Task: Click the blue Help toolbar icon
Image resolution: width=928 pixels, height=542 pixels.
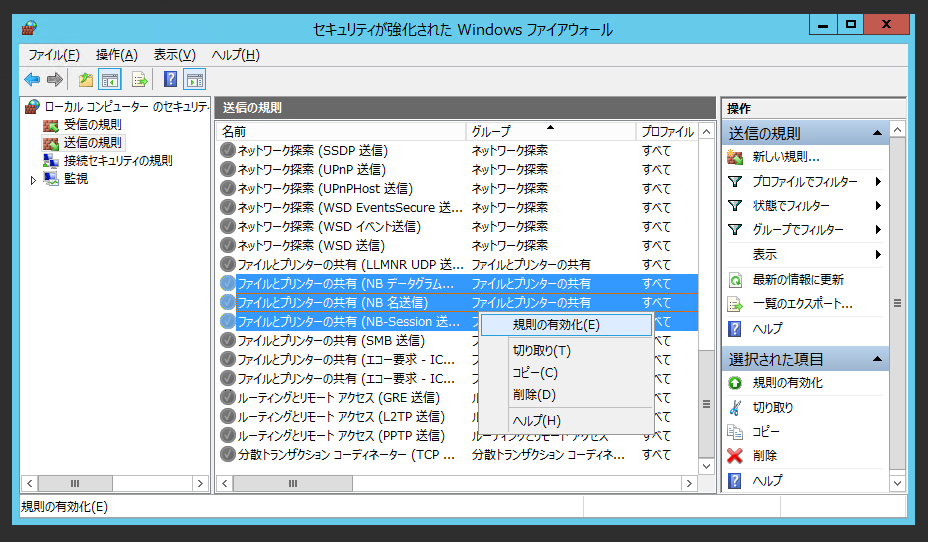Action: pos(170,79)
